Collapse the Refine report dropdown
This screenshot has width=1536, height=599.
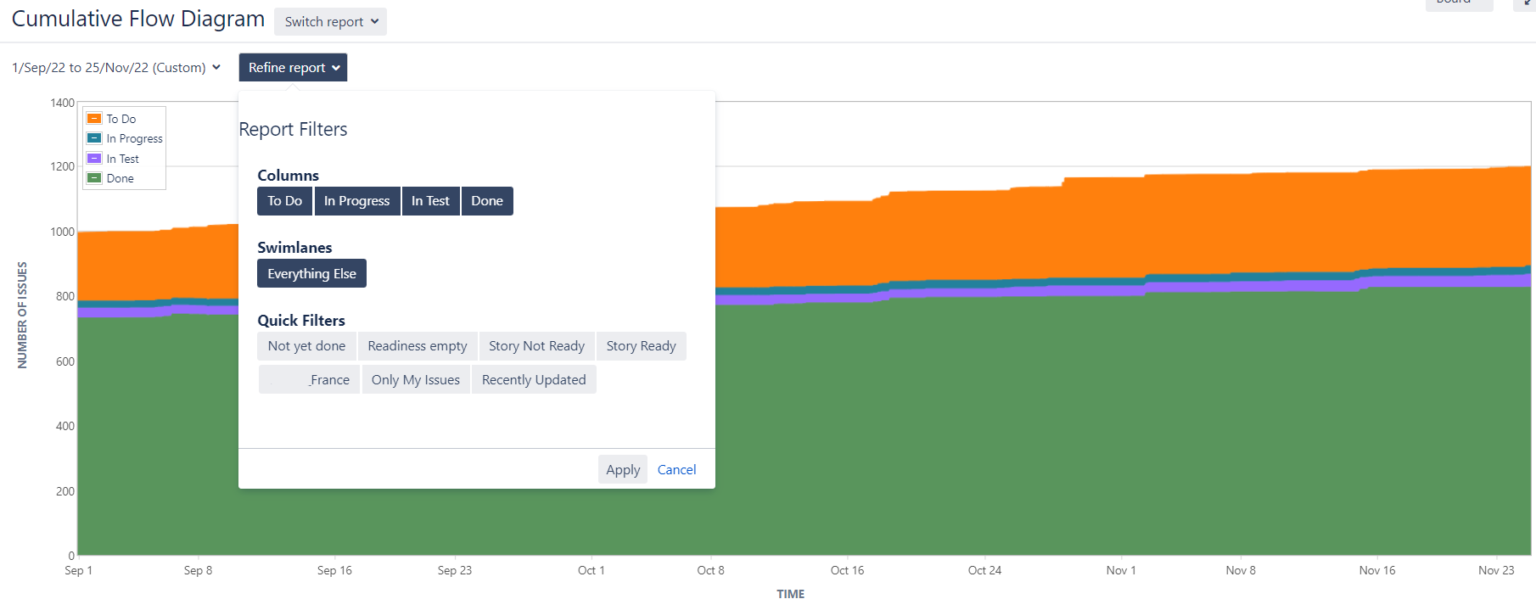292,67
